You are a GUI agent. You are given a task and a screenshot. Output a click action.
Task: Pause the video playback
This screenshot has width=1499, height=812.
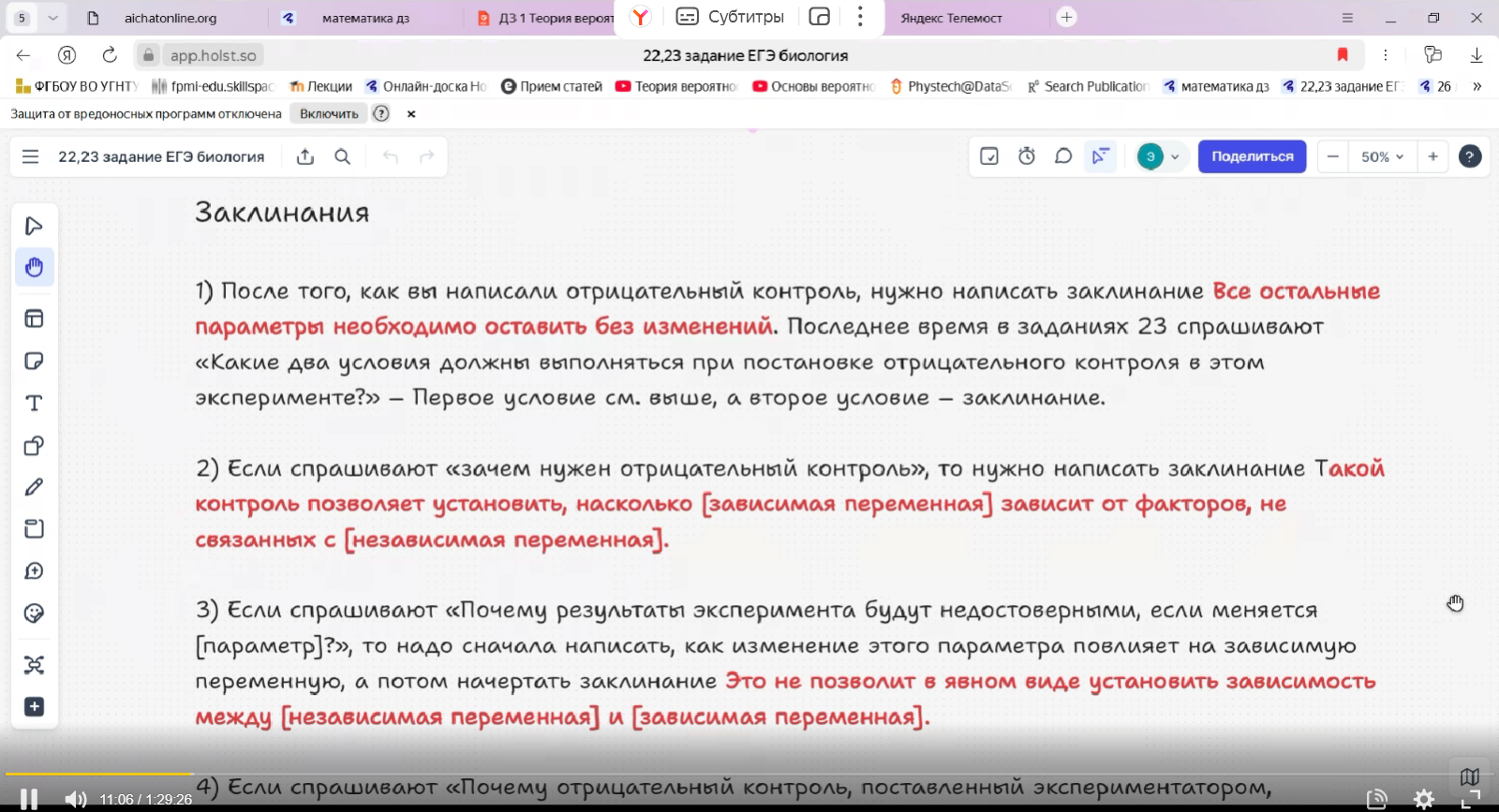click(x=29, y=799)
